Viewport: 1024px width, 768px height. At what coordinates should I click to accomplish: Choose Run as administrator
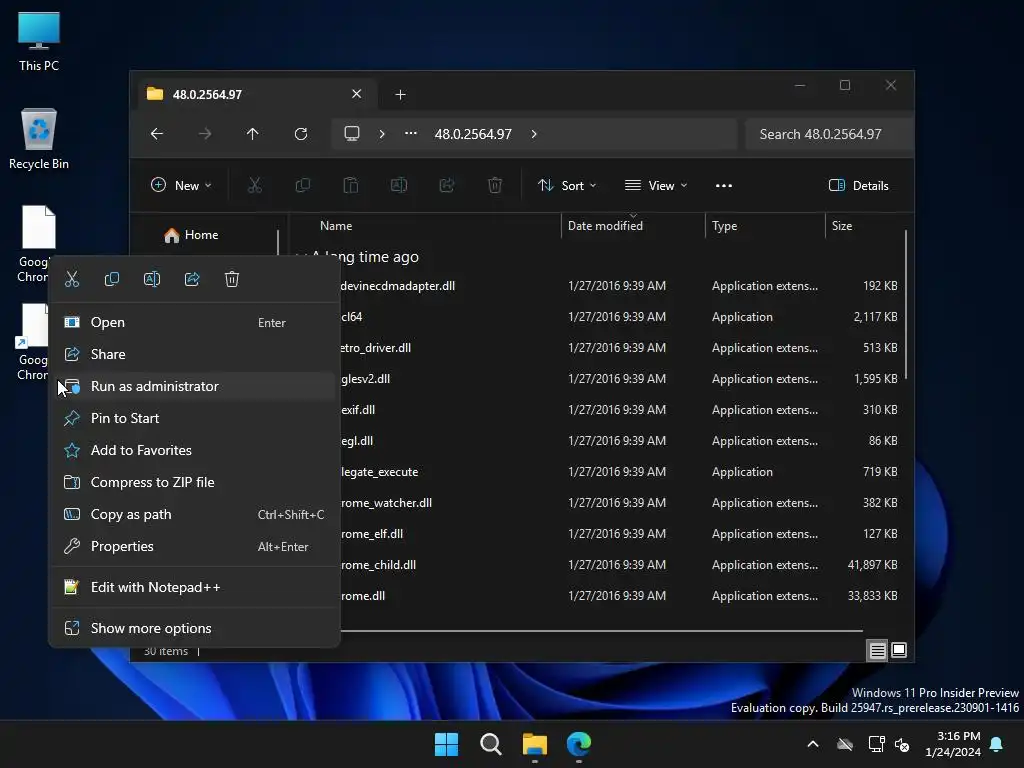pyautogui.click(x=194, y=386)
